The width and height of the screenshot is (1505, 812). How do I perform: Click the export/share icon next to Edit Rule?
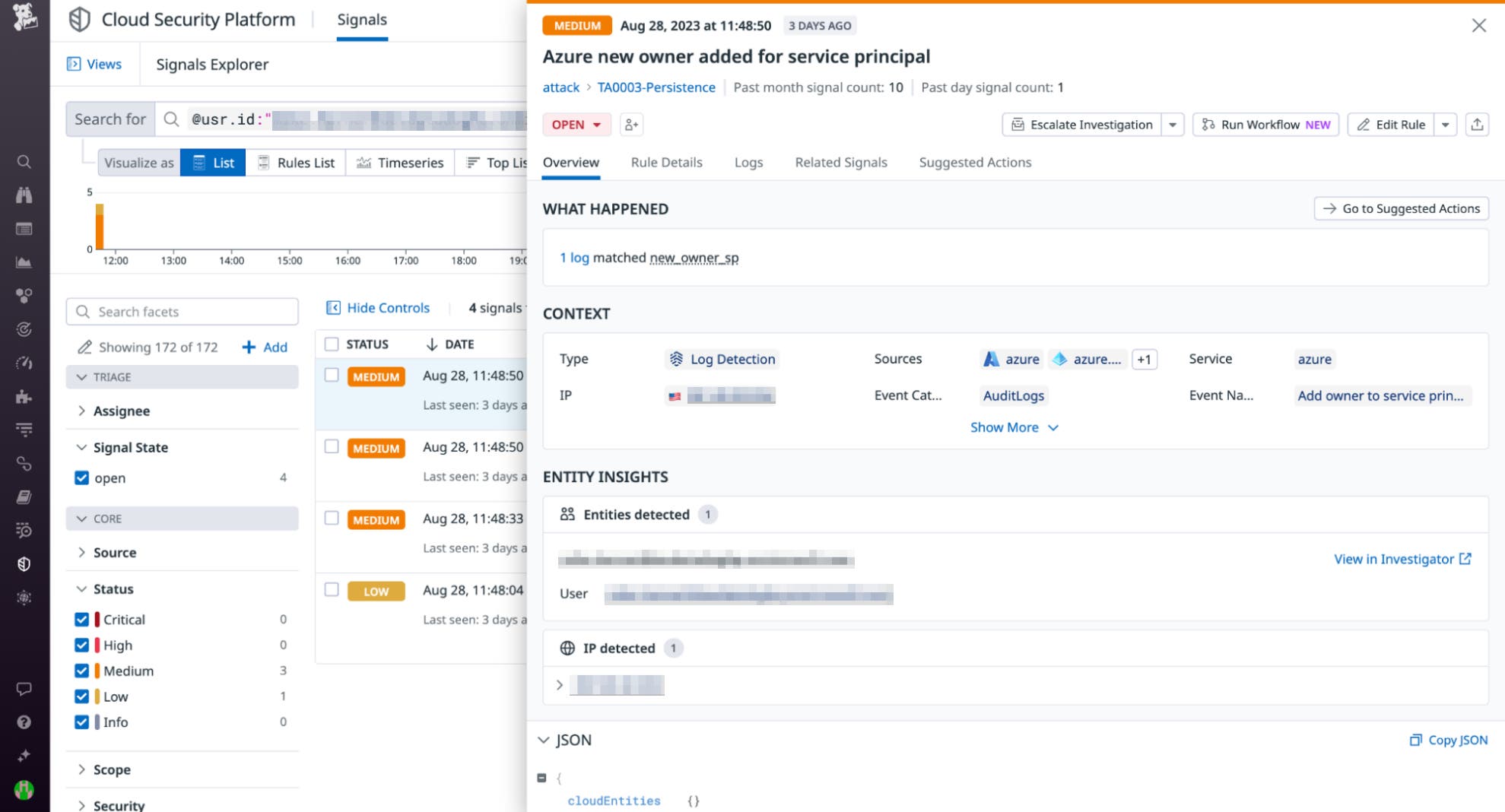pyautogui.click(x=1477, y=124)
